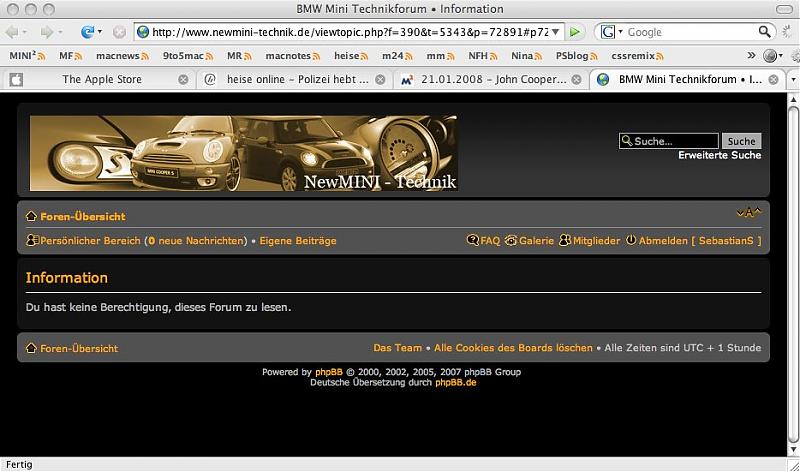This screenshot has width=800, height=472.
Task: Expand the bookmarks bar overflow chevron
Action: [x=750, y=55]
